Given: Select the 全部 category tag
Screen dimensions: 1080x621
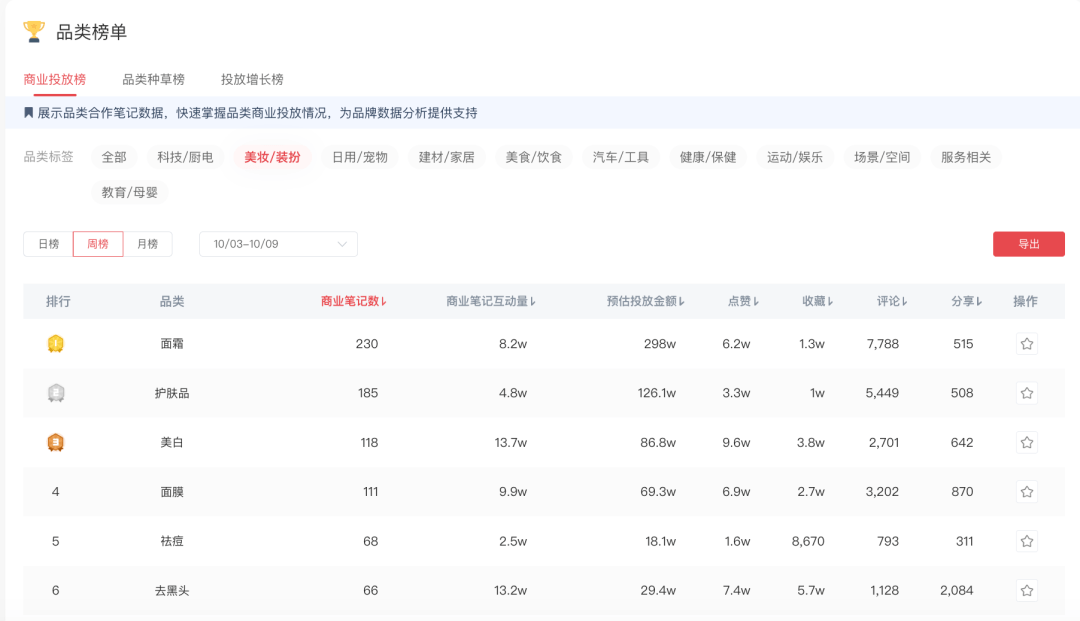Looking at the screenshot, I should (x=114, y=157).
